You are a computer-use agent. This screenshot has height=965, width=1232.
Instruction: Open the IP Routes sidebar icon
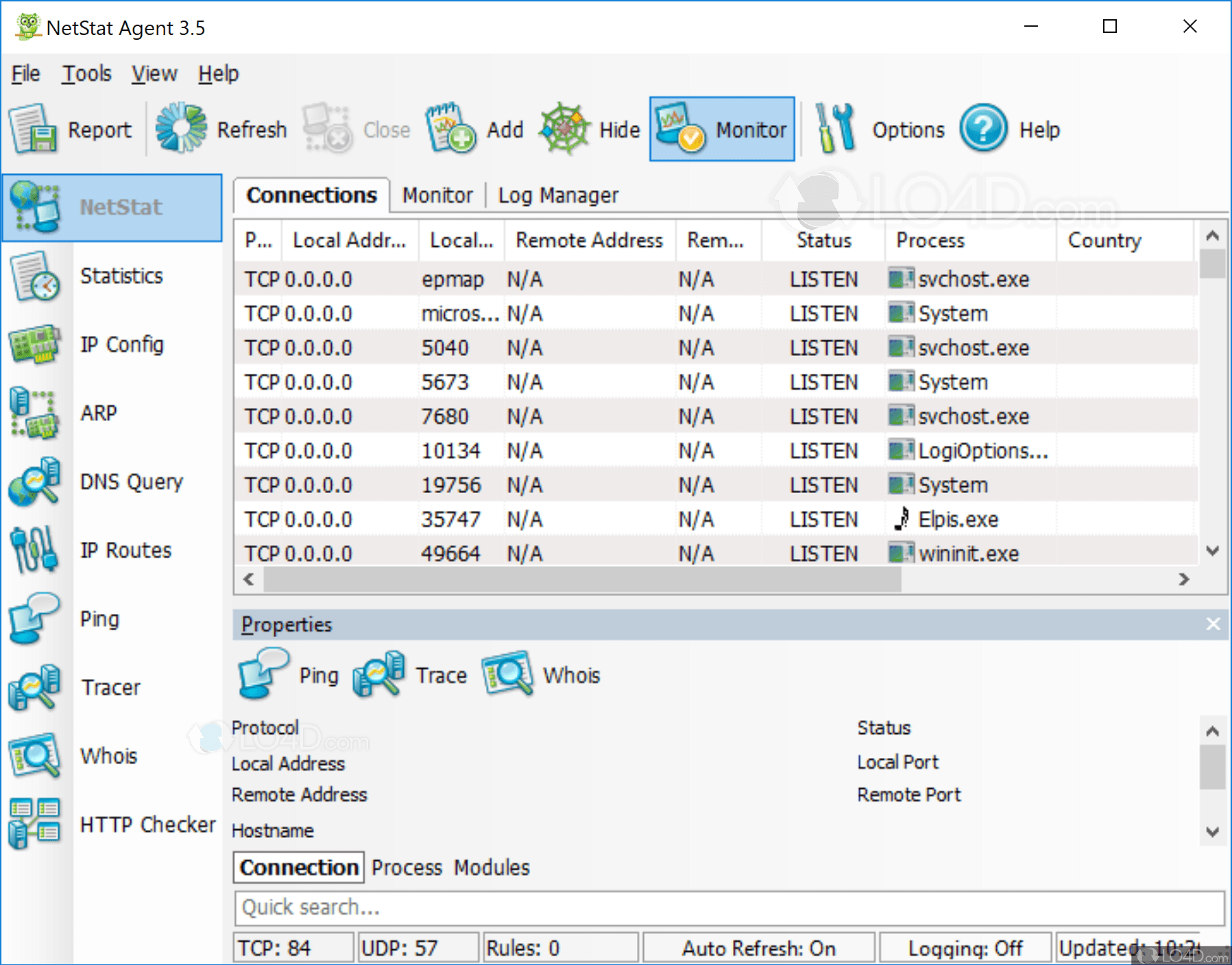point(34,550)
